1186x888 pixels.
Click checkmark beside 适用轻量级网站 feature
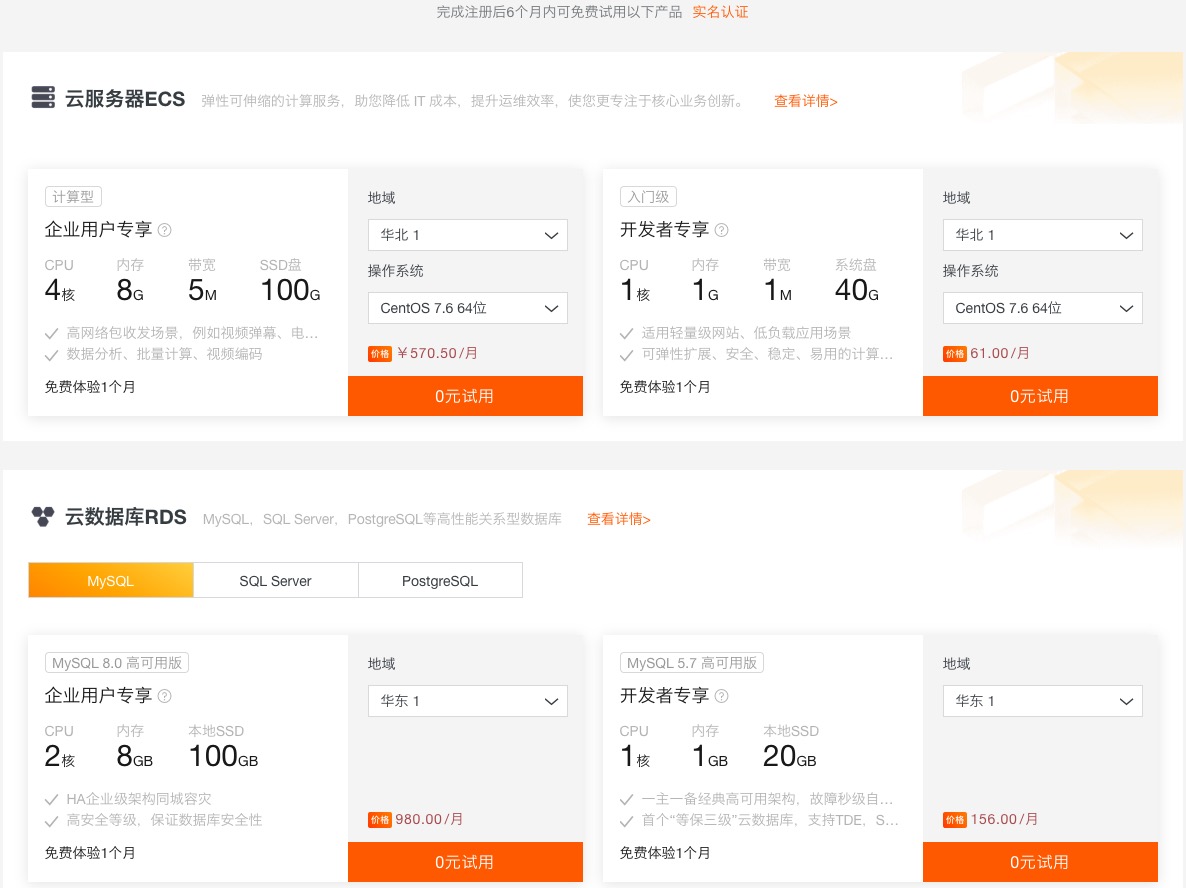click(626, 334)
